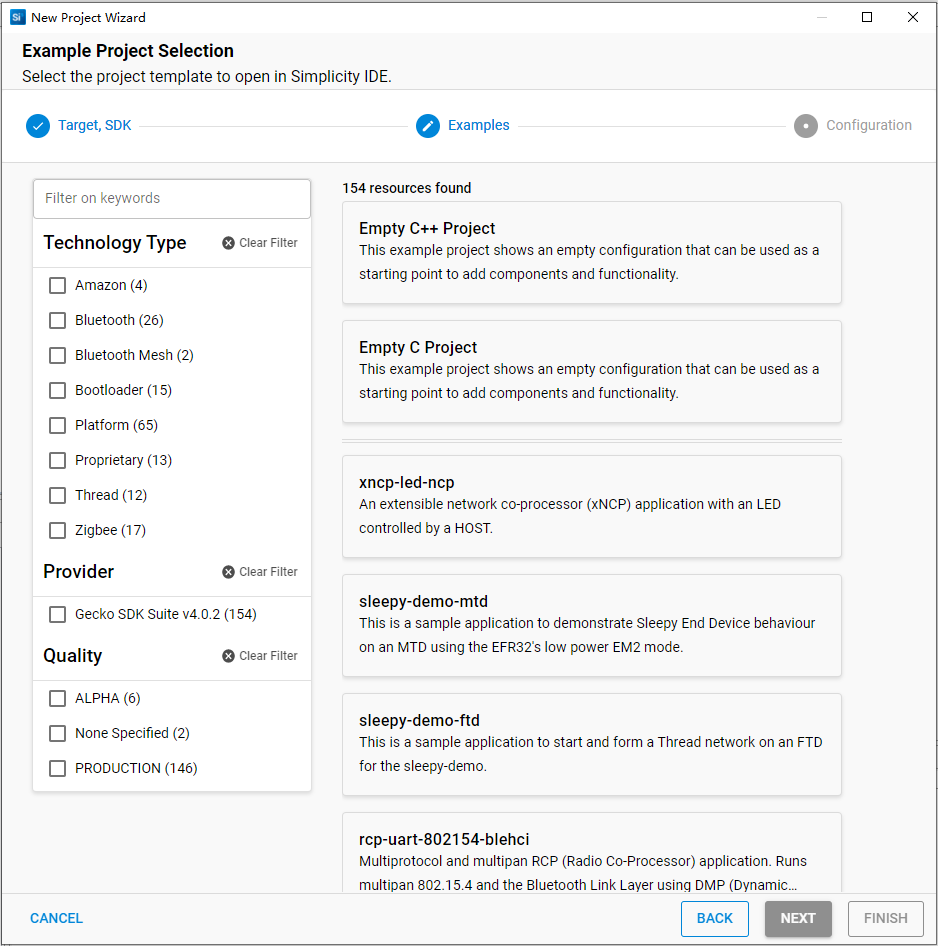Click the NEXT button
The height and width of the screenshot is (946, 938).
pos(798,918)
